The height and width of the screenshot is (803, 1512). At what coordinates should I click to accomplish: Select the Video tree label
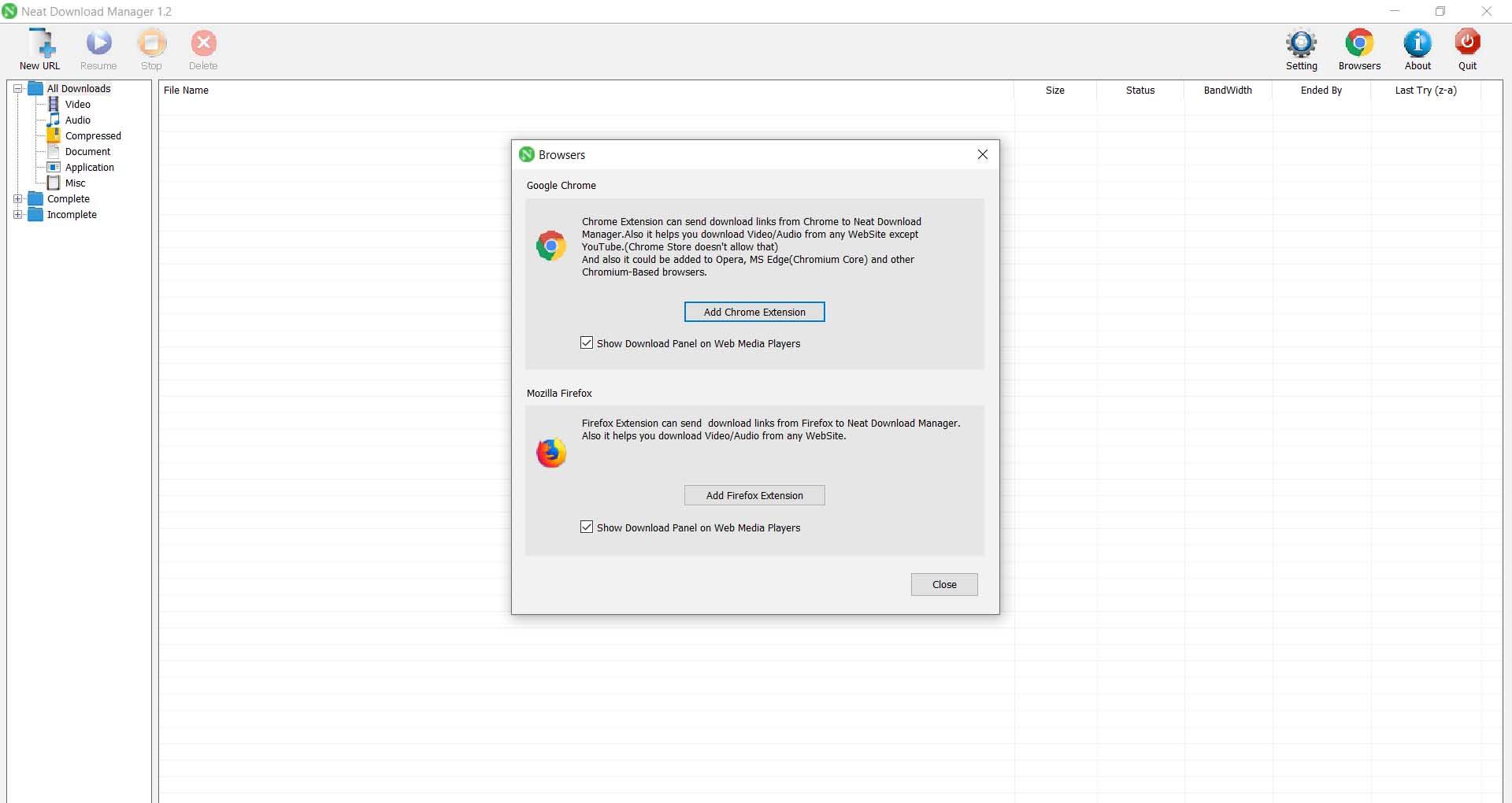[x=78, y=104]
